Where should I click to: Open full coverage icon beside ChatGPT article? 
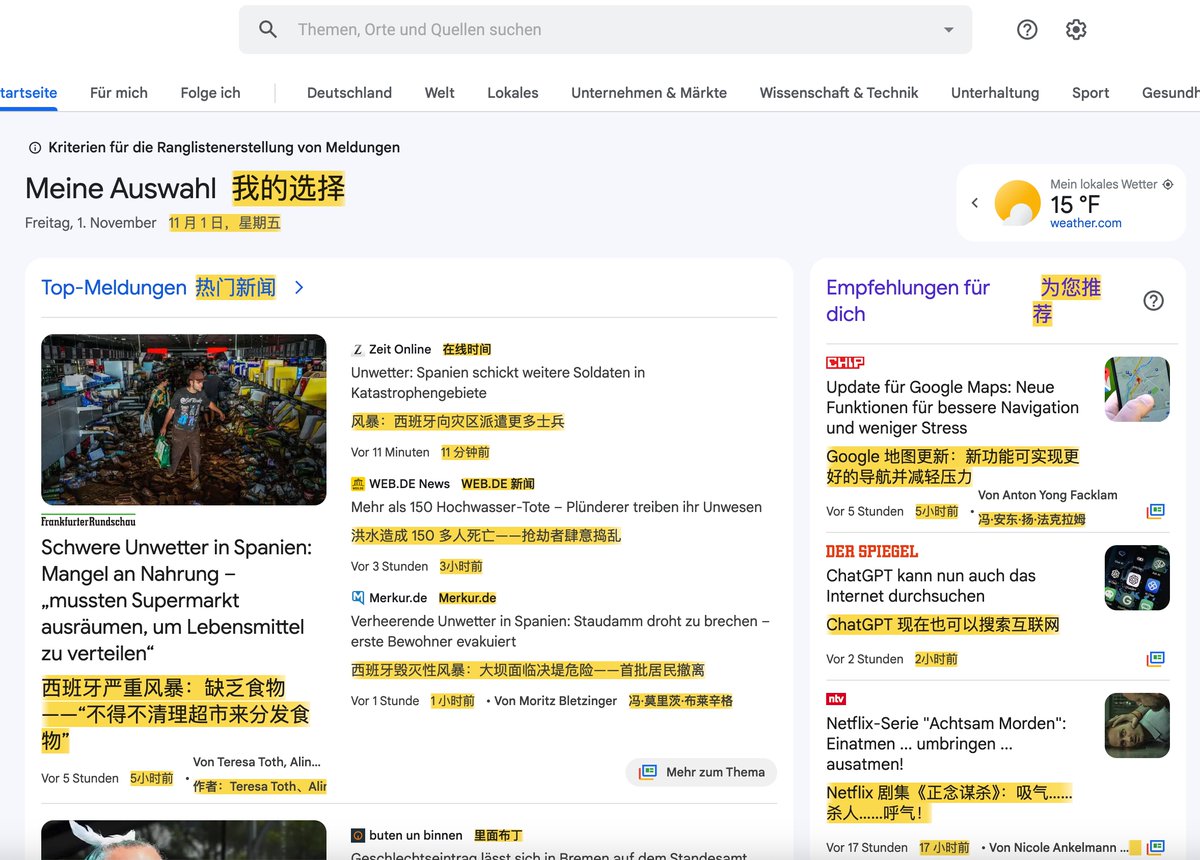tap(1156, 658)
